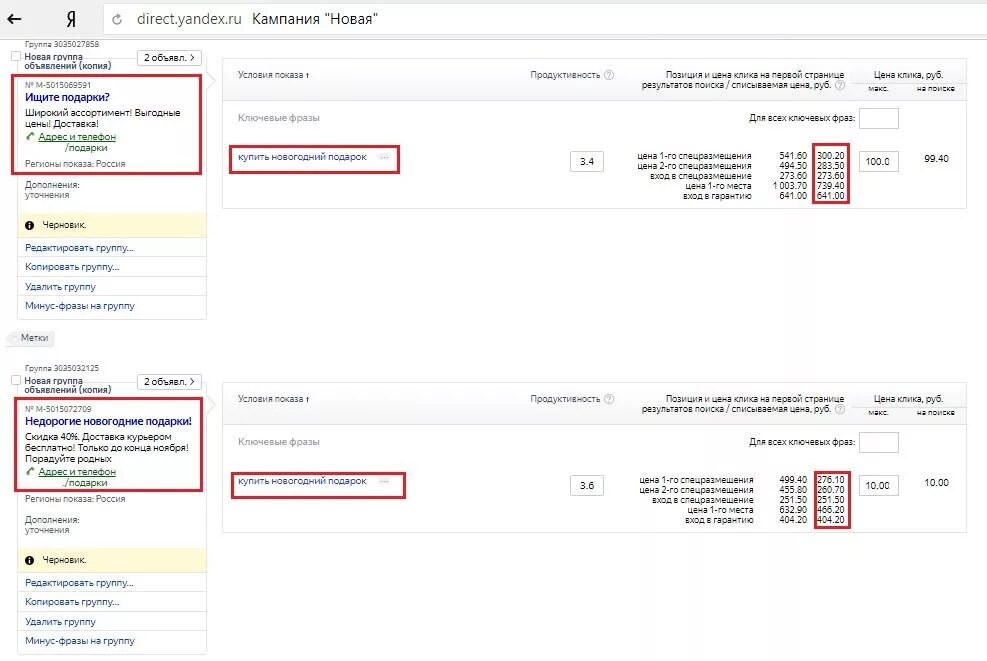The height and width of the screenshot is (661, 987).
Task: Open the 'Продуктивность' help icon, group 3035032125 table
Action: coord(609,399)
